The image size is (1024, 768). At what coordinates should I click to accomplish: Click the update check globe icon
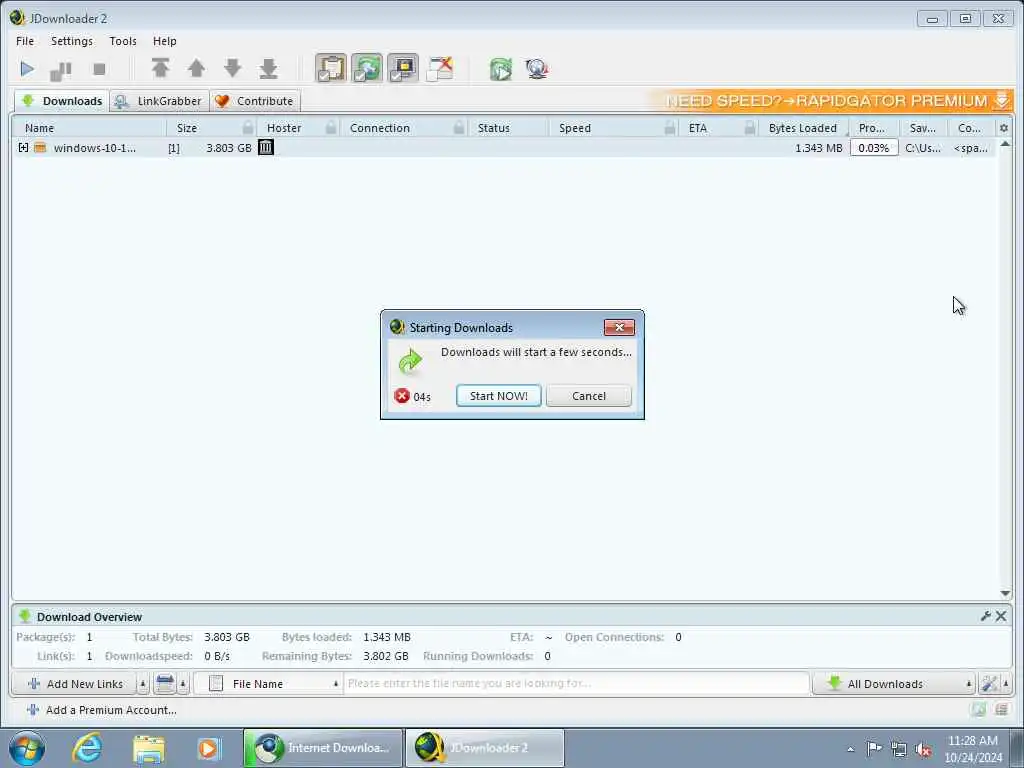coord(537,69)
